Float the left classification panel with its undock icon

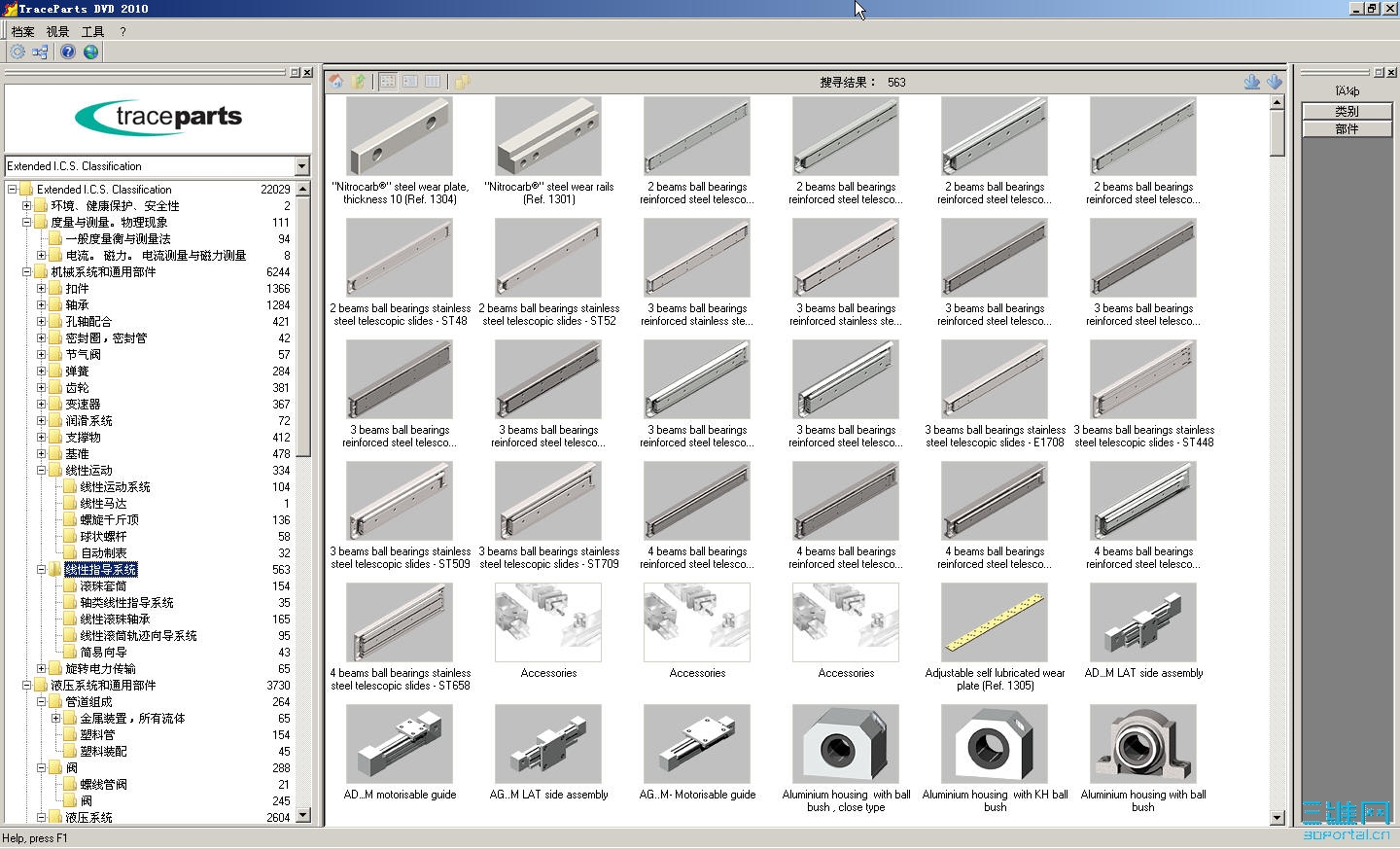(296, 72)
